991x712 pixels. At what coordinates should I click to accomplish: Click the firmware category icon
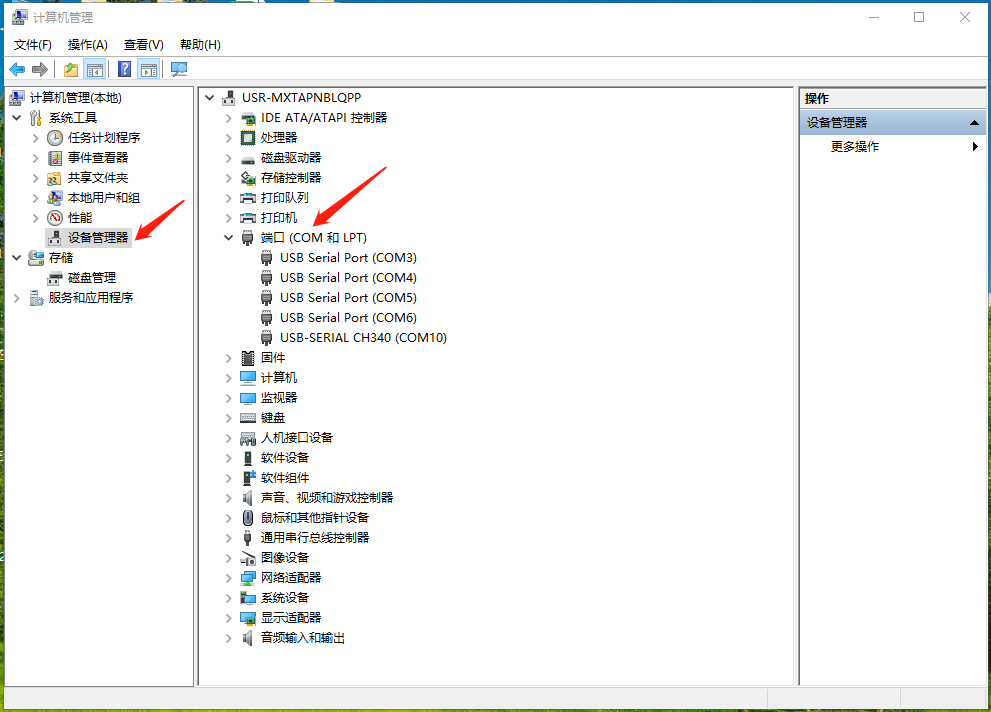(248, 358)
